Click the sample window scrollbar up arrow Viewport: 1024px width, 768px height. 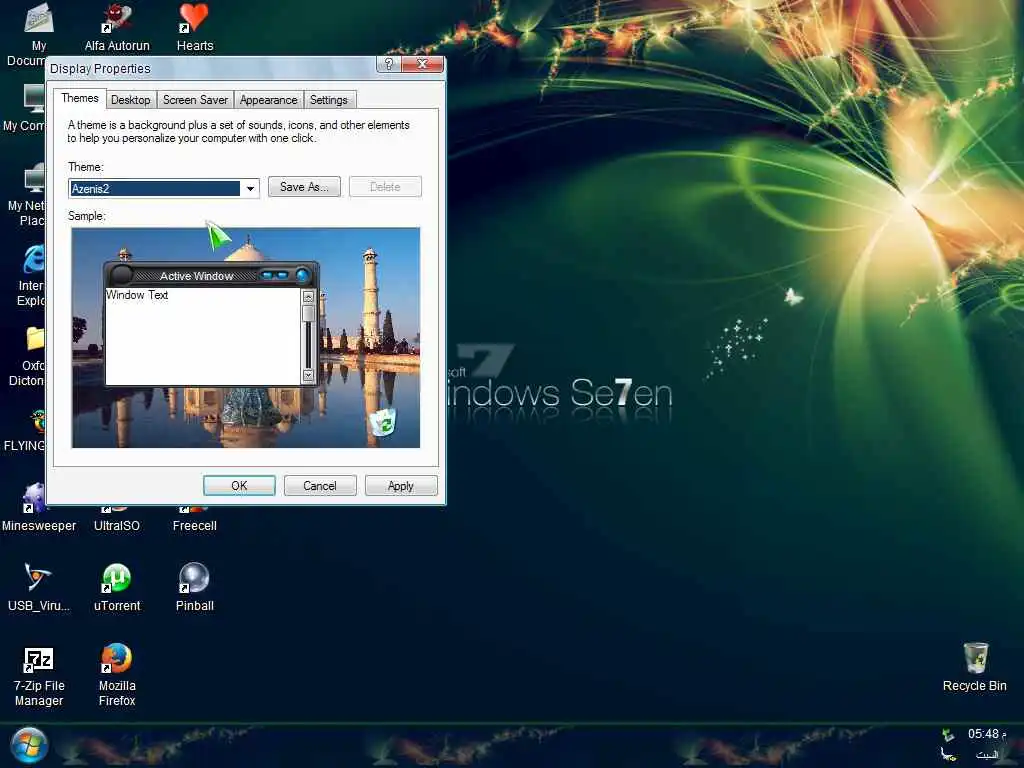308,296
